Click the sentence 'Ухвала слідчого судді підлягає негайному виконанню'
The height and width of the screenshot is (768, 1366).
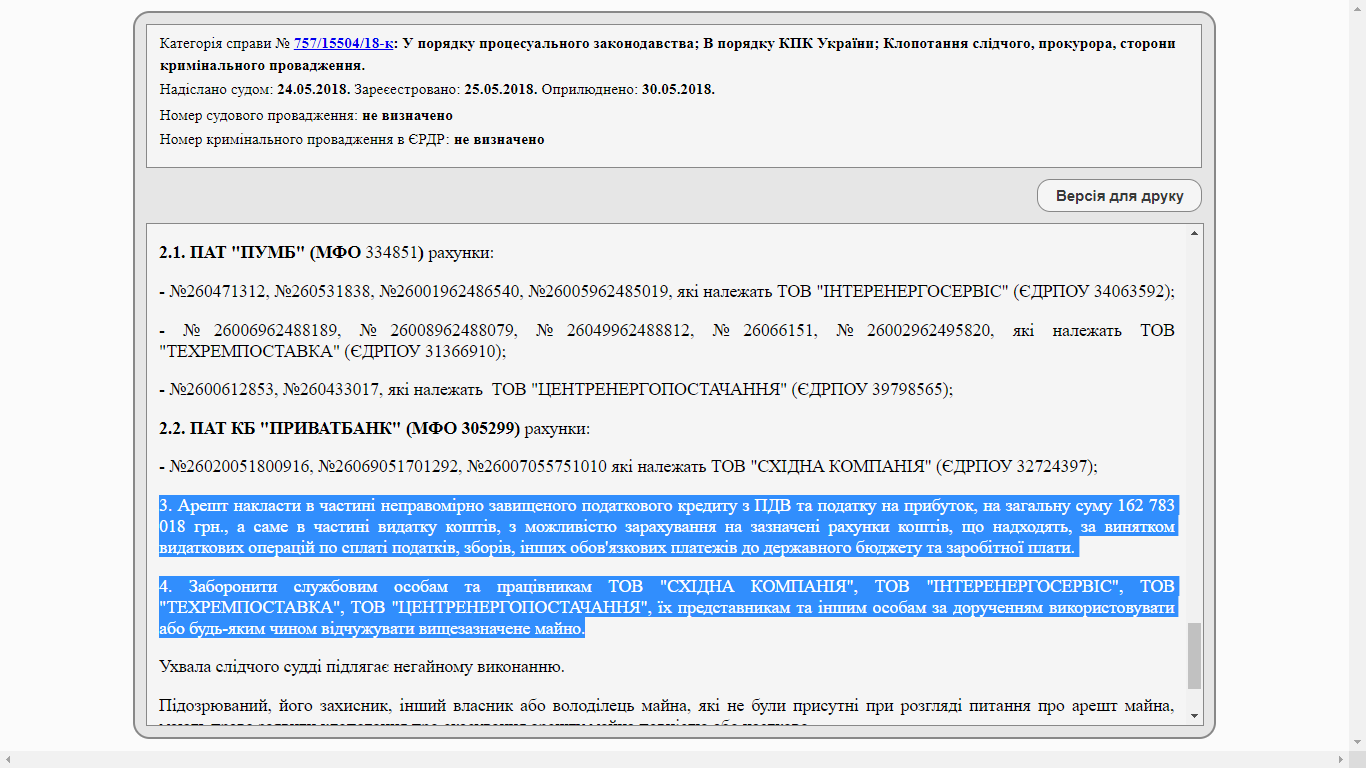coord(362,666)
